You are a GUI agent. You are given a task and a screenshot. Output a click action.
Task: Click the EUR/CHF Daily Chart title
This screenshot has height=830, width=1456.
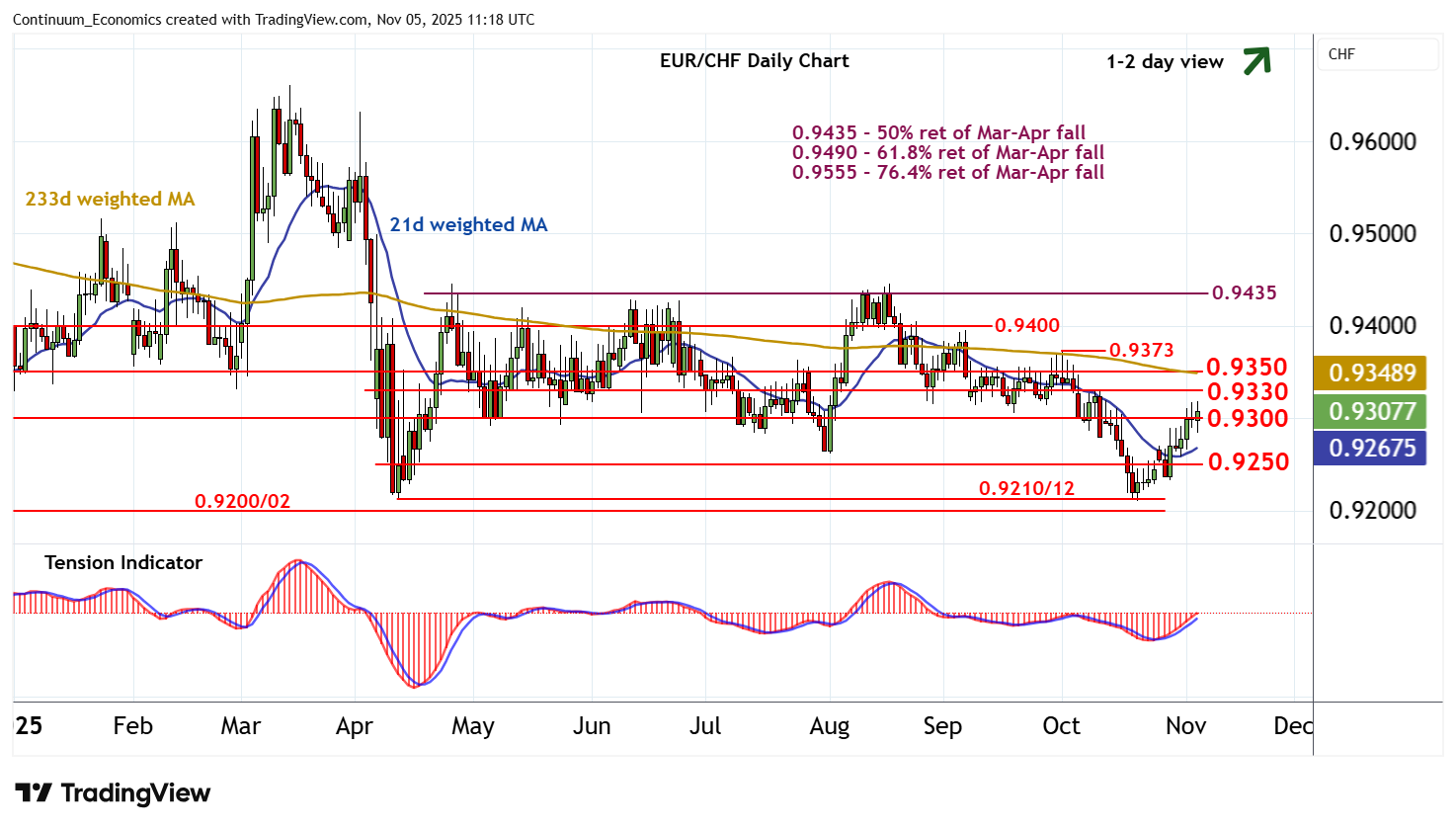tap(754, 61)
